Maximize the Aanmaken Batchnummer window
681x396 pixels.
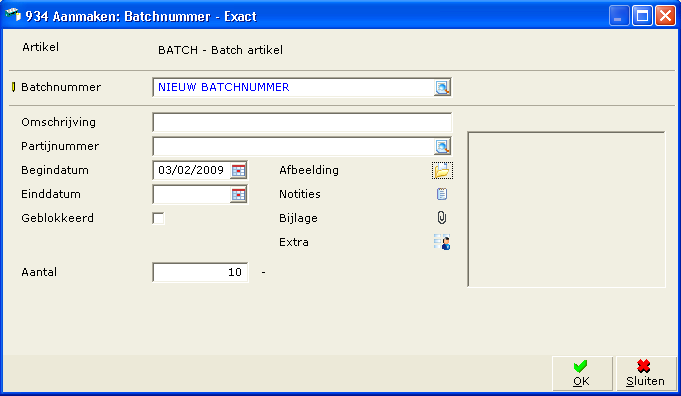642,16
